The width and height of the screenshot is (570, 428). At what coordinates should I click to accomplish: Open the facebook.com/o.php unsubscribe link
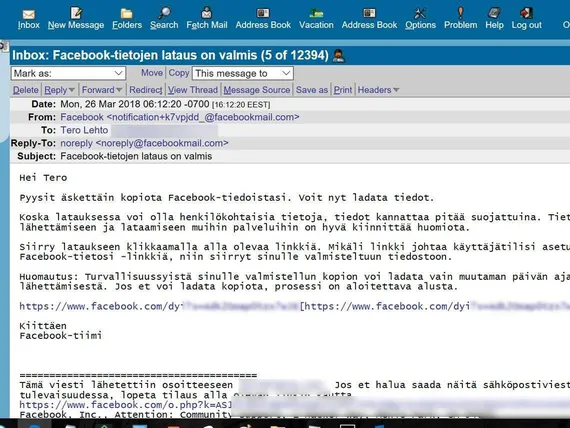pyautogui.click(x=125, y=405)
